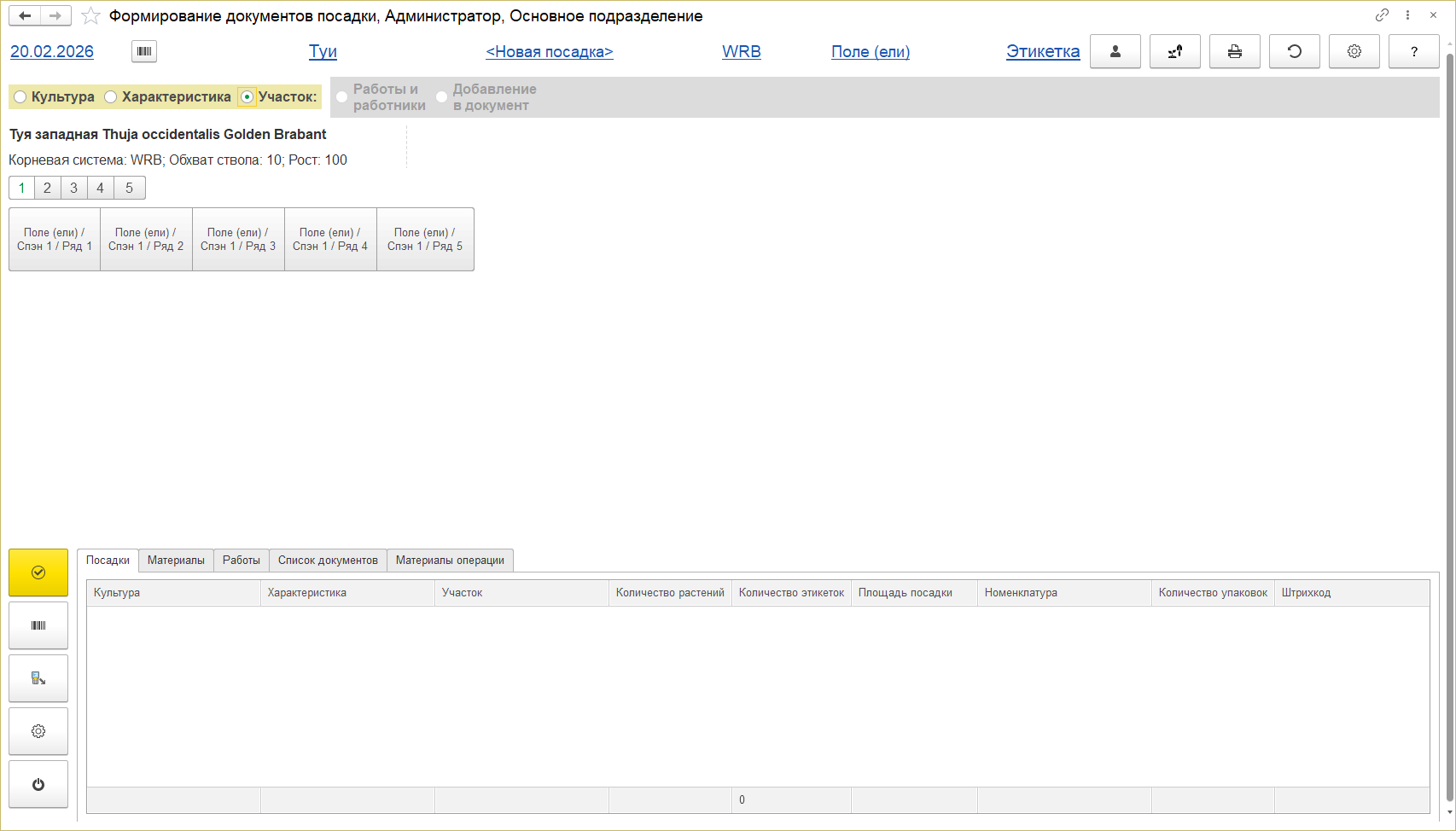Click the Этикетка link

1043,51
